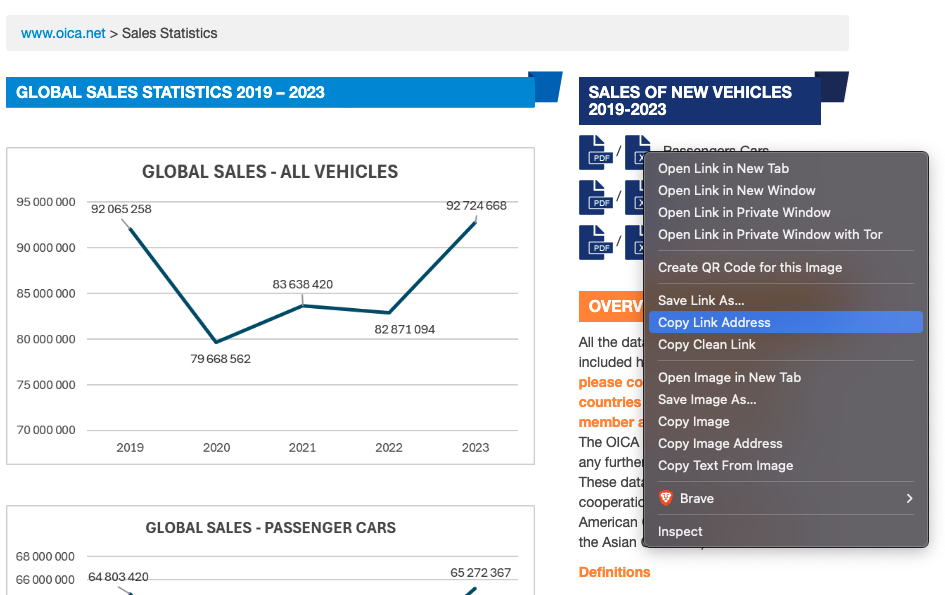Viewport: 945px width, 595px height.
Task: Choose Save Link As from context menu
Action: tap(701, 300)
